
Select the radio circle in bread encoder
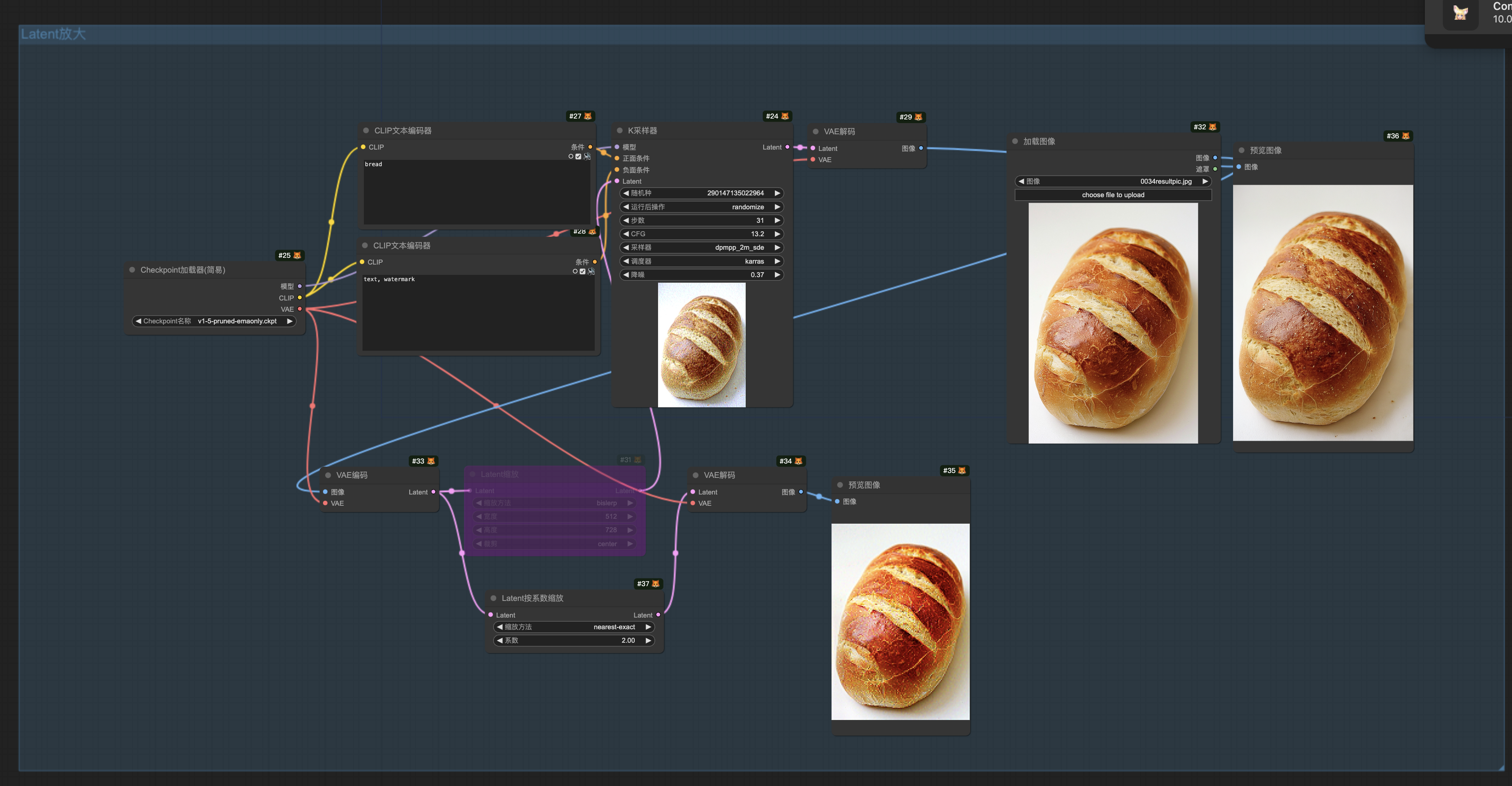(570, 156)
